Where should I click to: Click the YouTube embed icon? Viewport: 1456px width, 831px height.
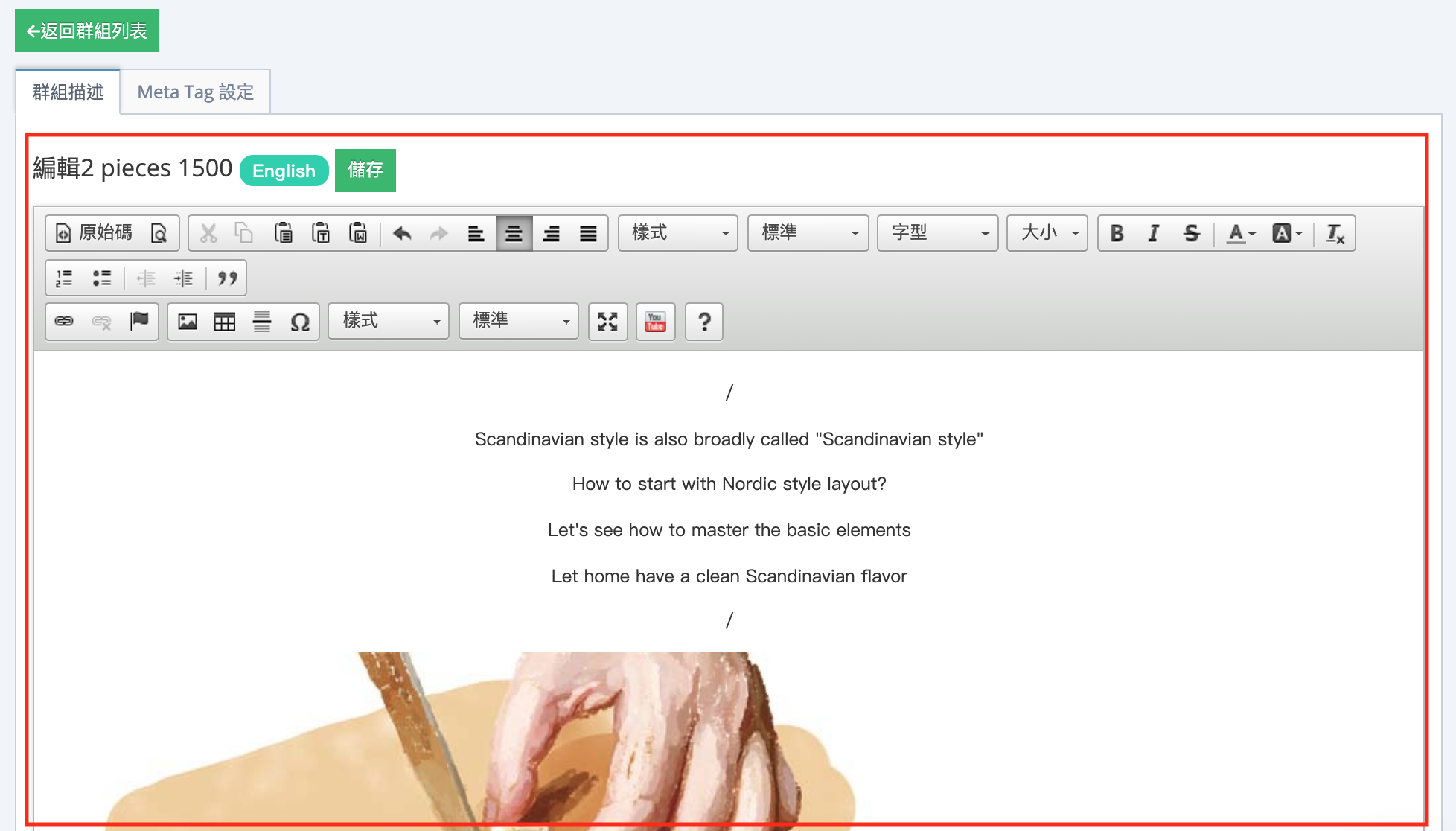click(x=654, y=322)
